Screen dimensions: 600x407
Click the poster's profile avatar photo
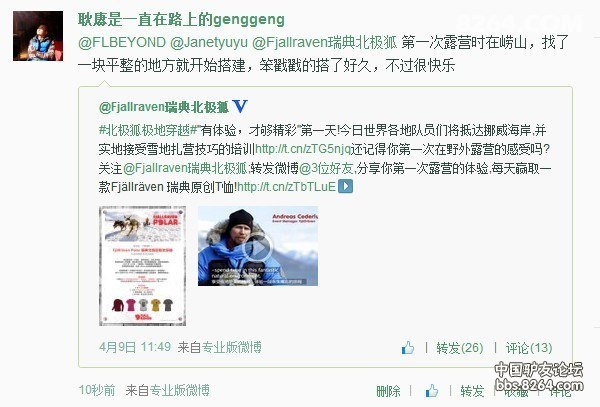(x=38, y=36)
